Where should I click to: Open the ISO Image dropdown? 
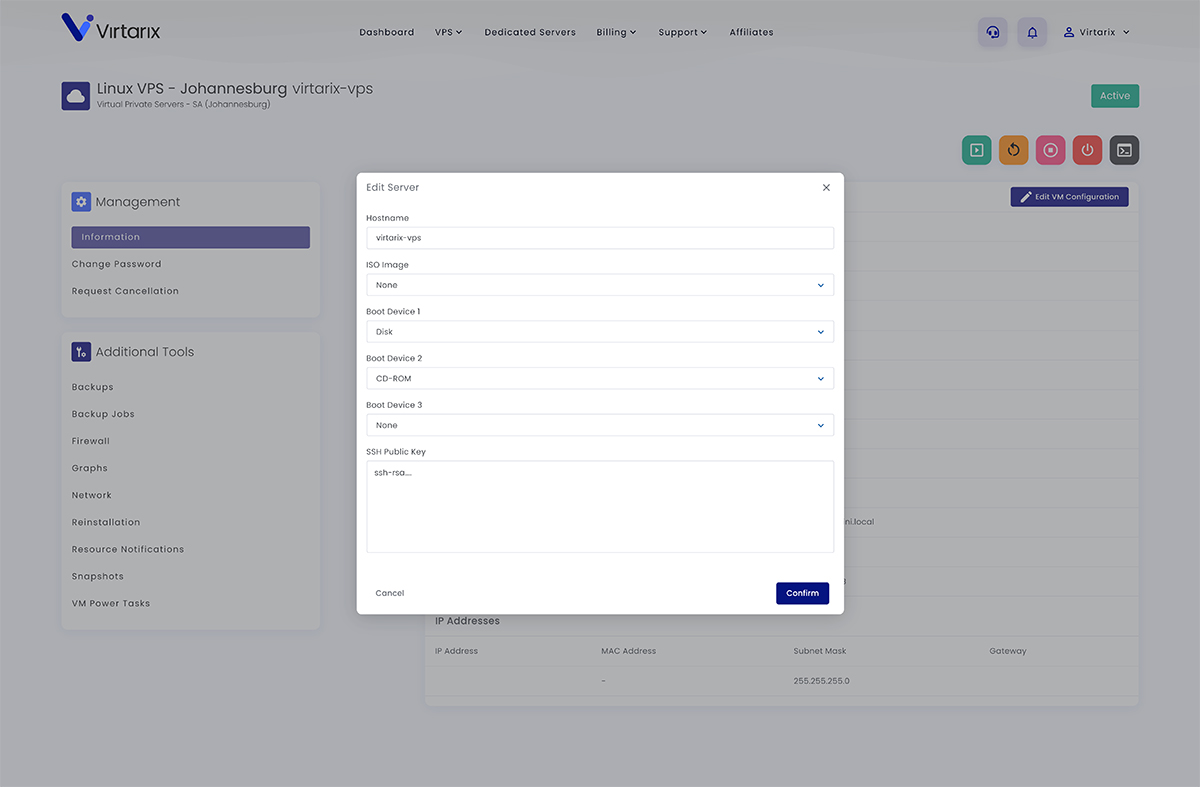[x=600, y=284]
